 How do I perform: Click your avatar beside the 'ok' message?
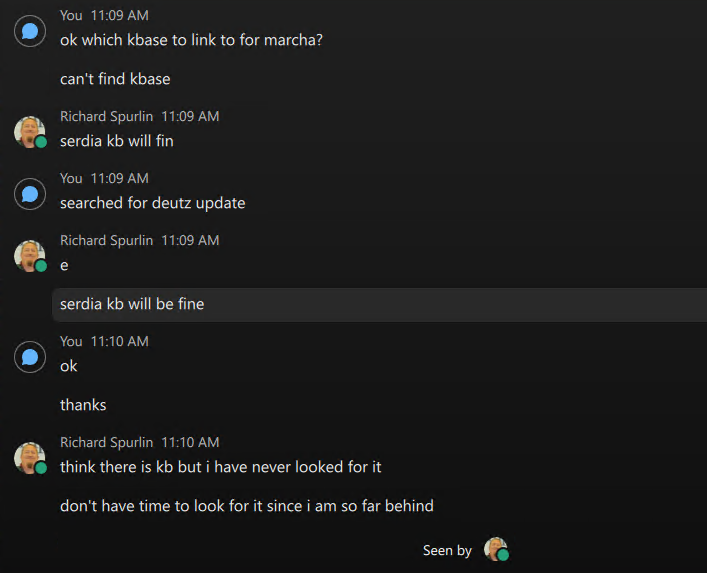[x=30, y=356]
